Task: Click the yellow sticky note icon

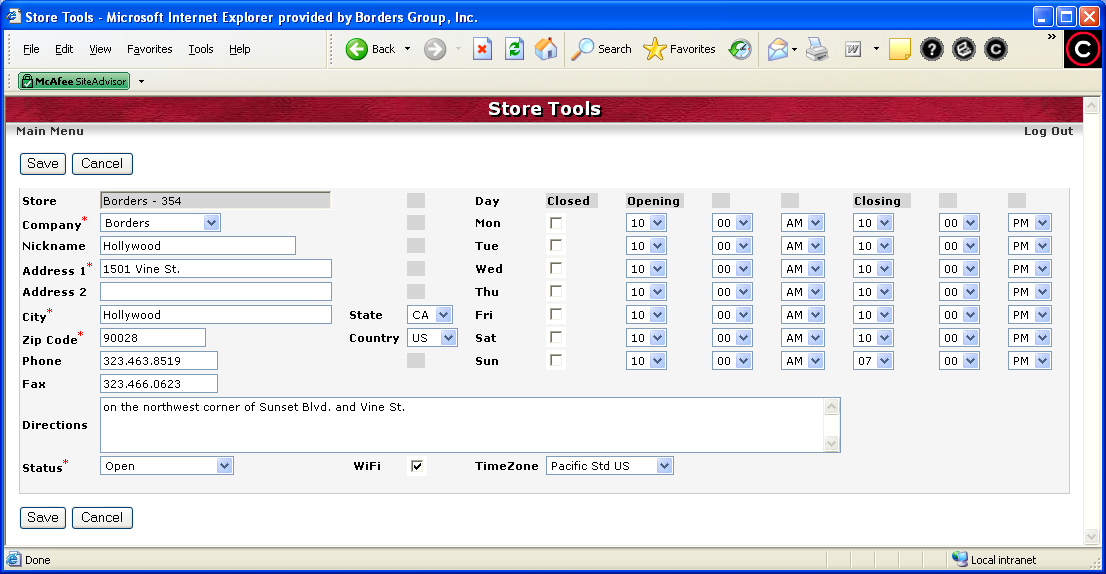Action: coord(899,49)
